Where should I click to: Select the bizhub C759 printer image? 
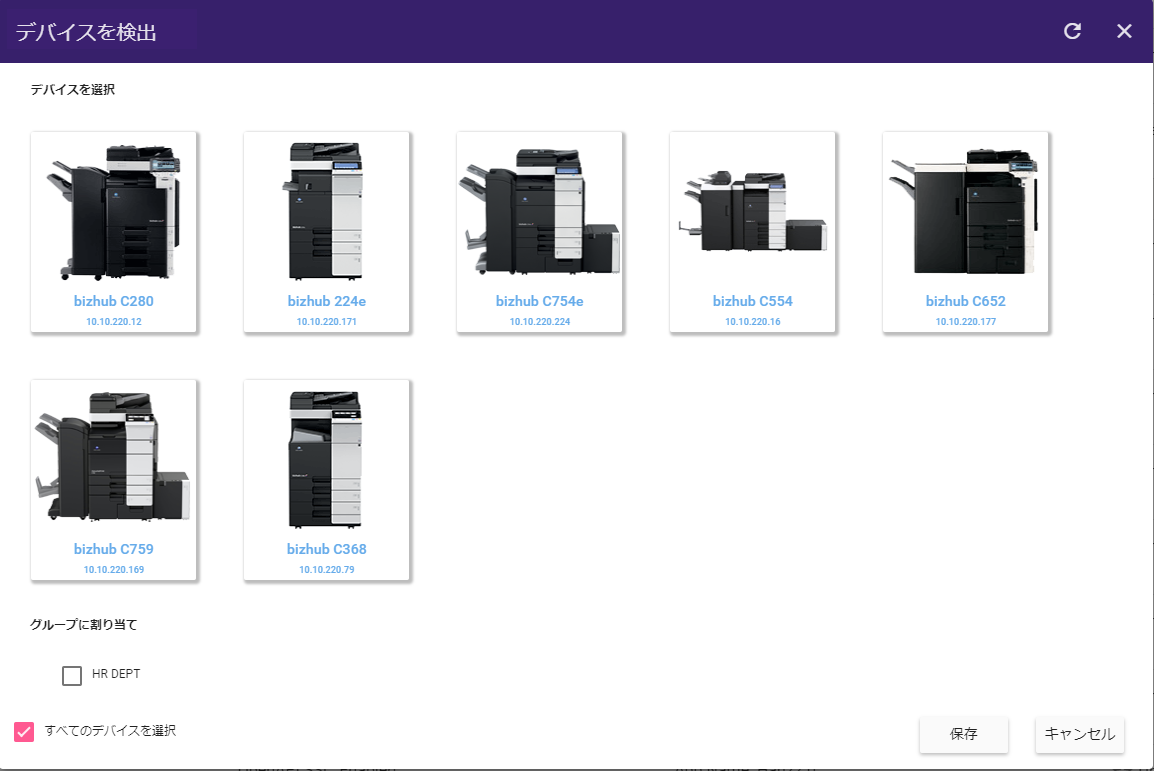click(113, 456)
